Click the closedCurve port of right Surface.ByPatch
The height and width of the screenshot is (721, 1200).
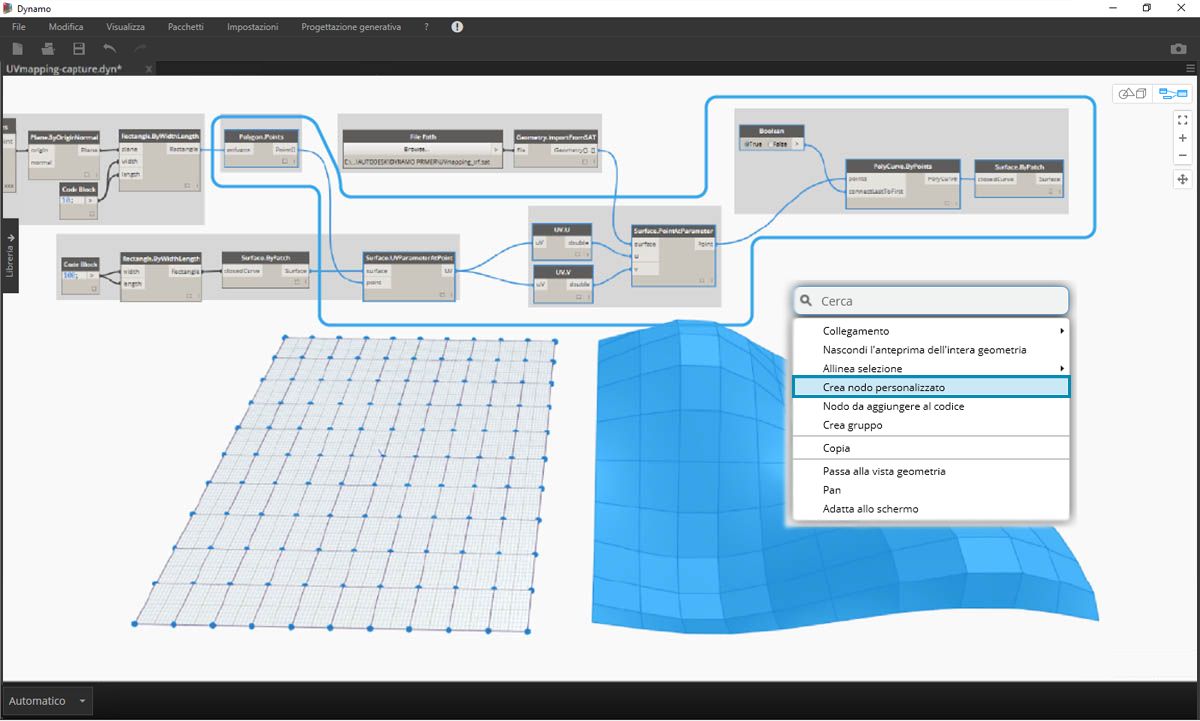[997, 179]
